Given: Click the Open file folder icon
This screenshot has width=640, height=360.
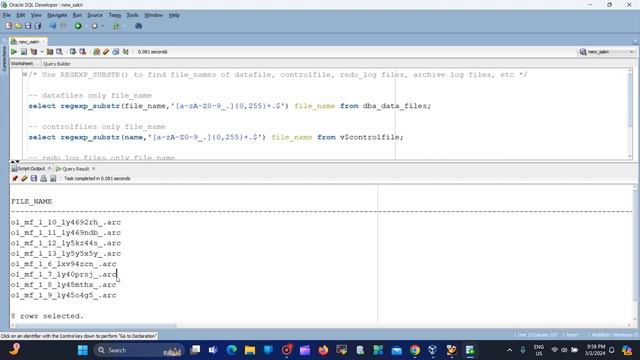Looking at the screenshot, I should pos(18,26).
